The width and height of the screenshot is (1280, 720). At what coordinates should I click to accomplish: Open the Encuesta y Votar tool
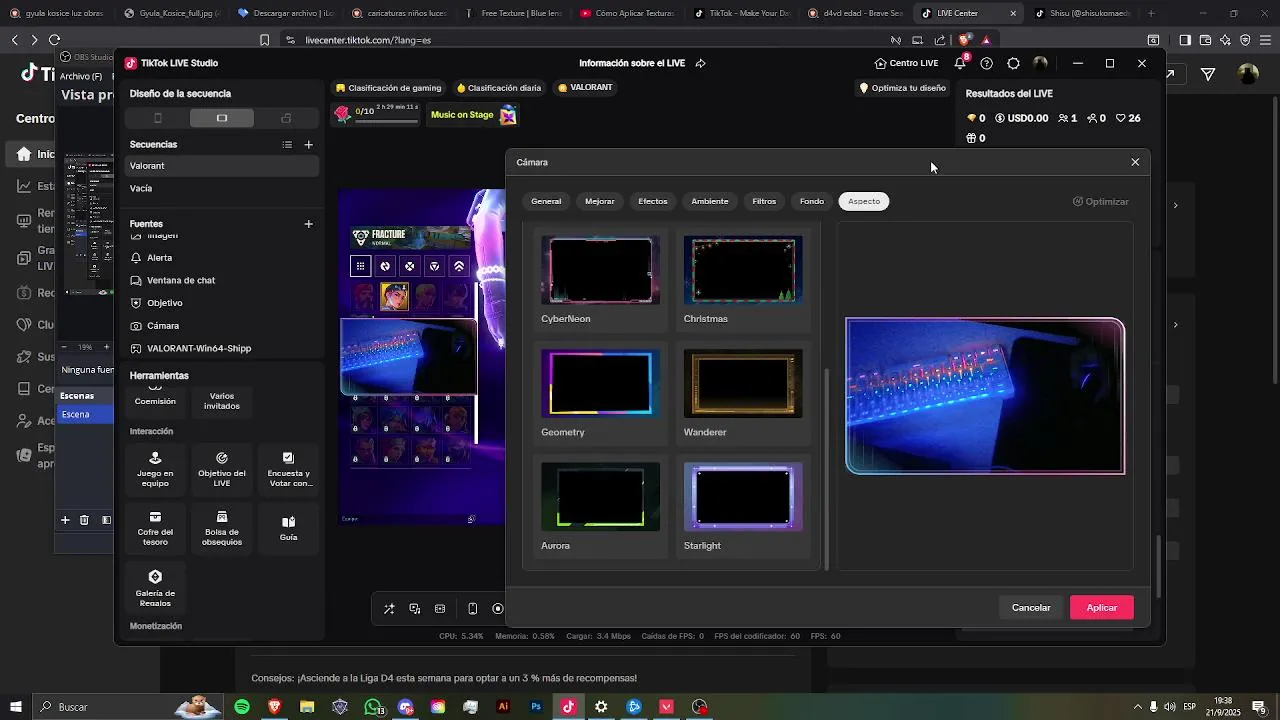coord(288,470)
